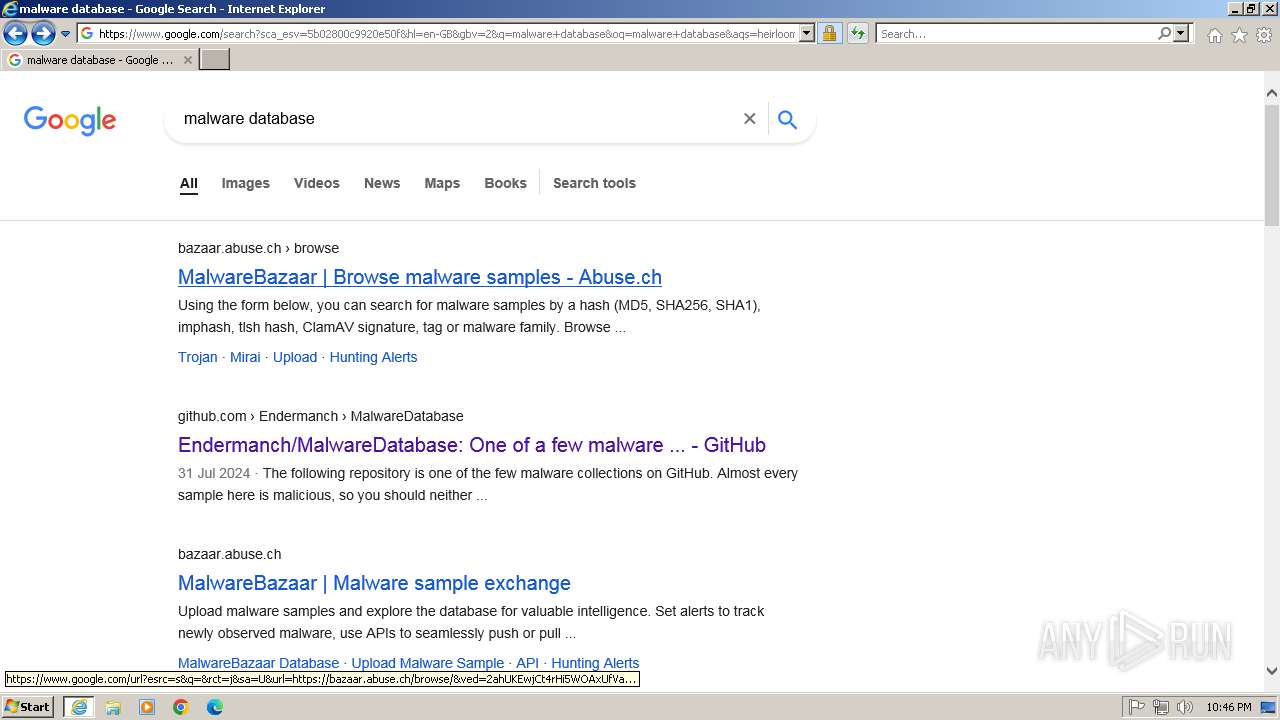This screenshot has height=720, width=1280.
Task: Click the toolbar search magnifier icon
Action: 1164,34
